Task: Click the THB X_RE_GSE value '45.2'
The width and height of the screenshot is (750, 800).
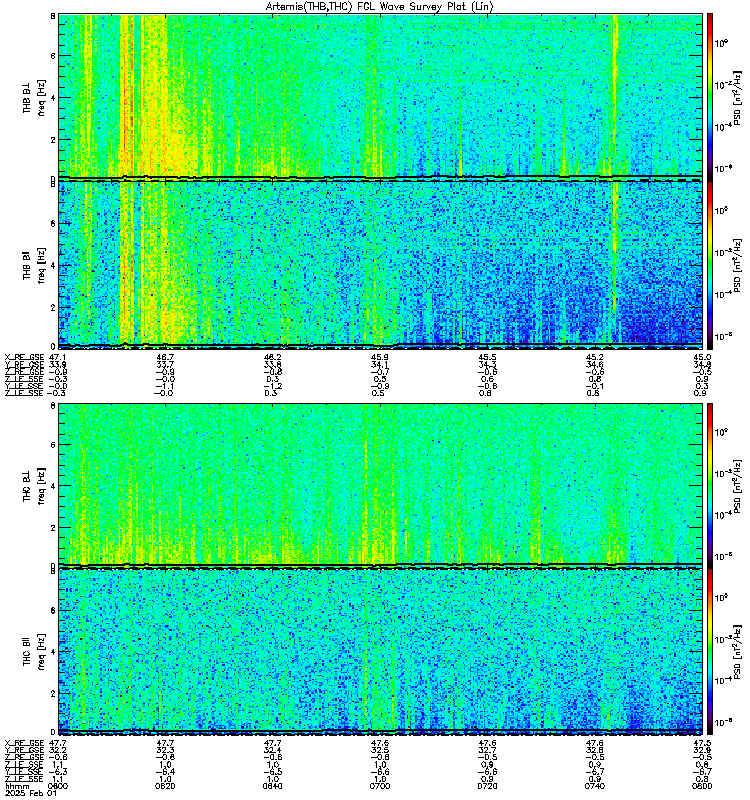Action: coord(595,357)
